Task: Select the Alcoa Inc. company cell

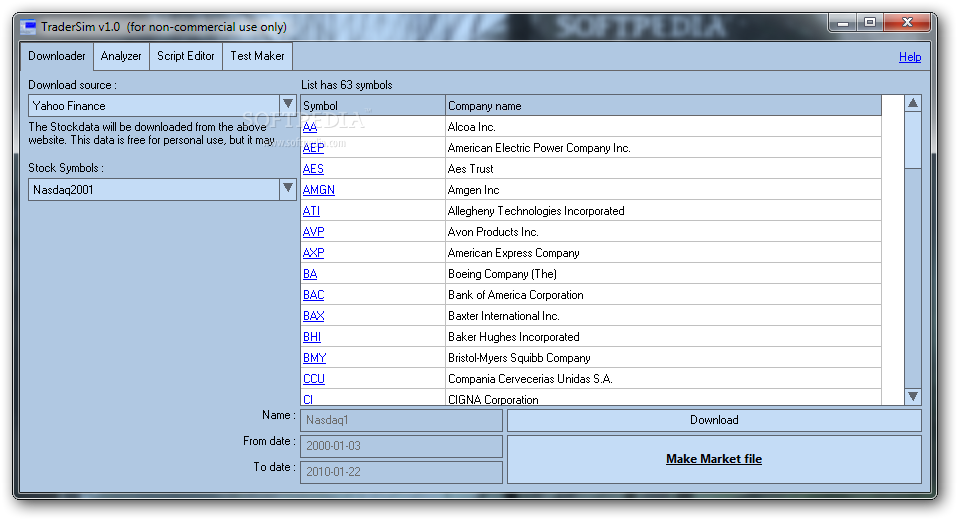Action: pos(664,126)
